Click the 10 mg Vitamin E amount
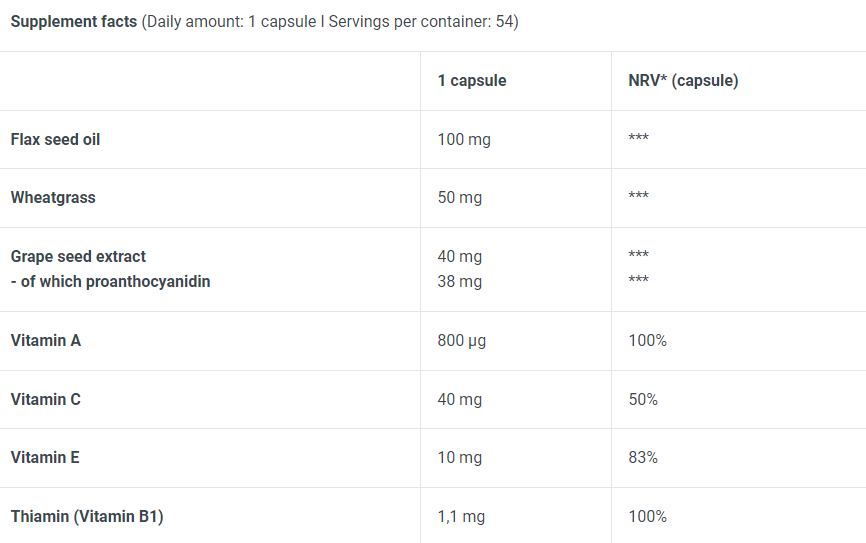 [460, 457]
